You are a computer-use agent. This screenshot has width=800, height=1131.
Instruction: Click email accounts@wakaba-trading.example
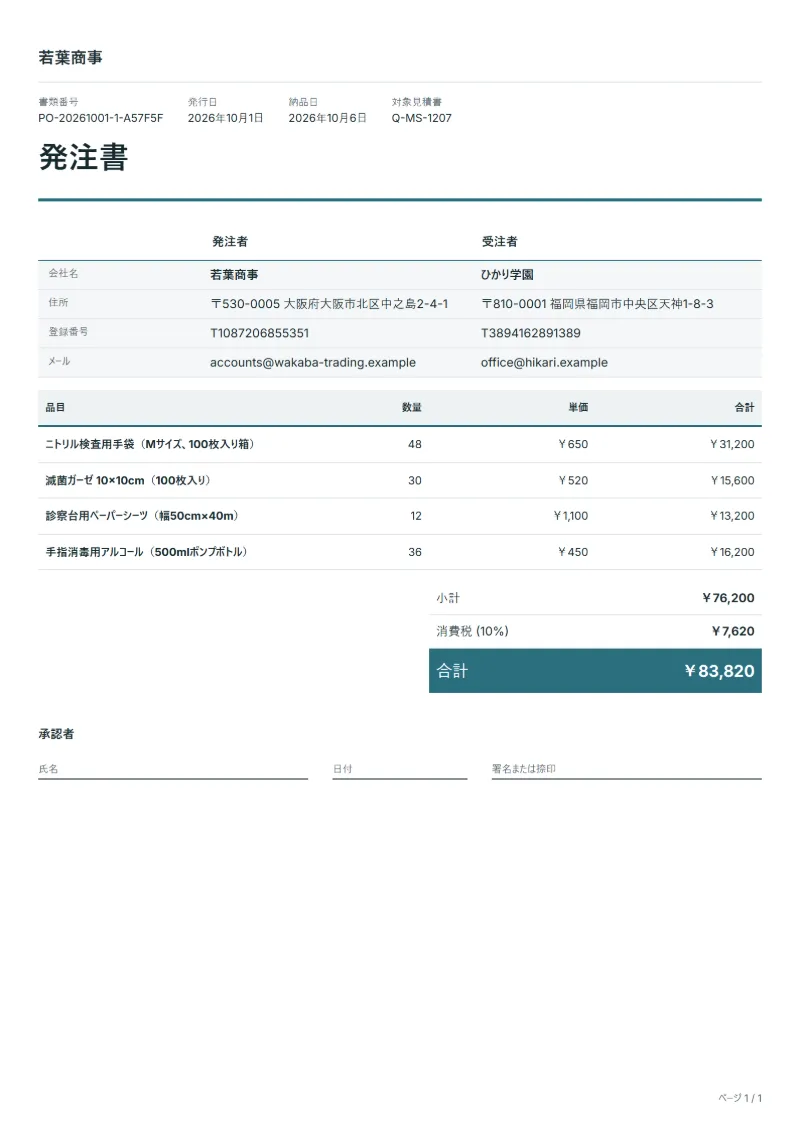coord(312,363)
